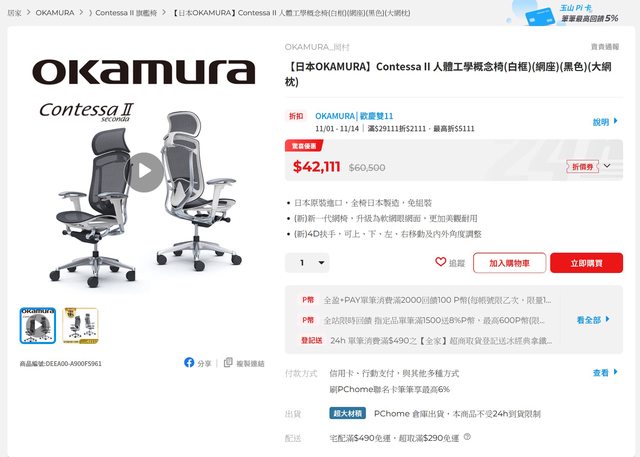640x457 pixels.
Task: Click 加入購物車 add to cart button
Action: tap(509, 263)
